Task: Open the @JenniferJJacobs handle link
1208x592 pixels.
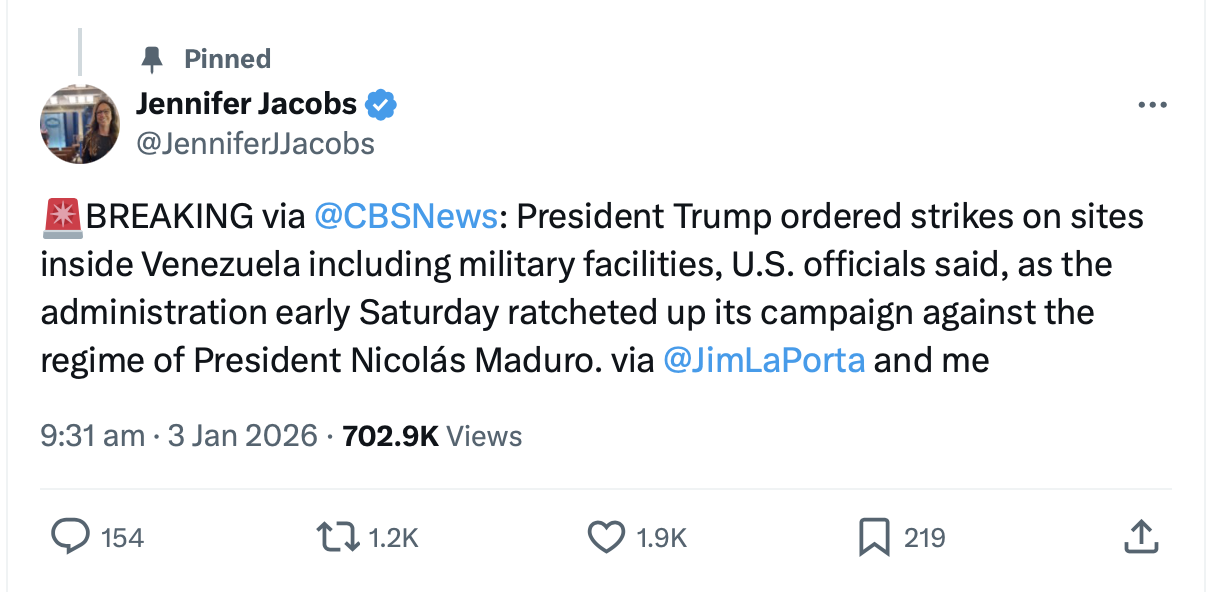Action: [x=255, y=144]
